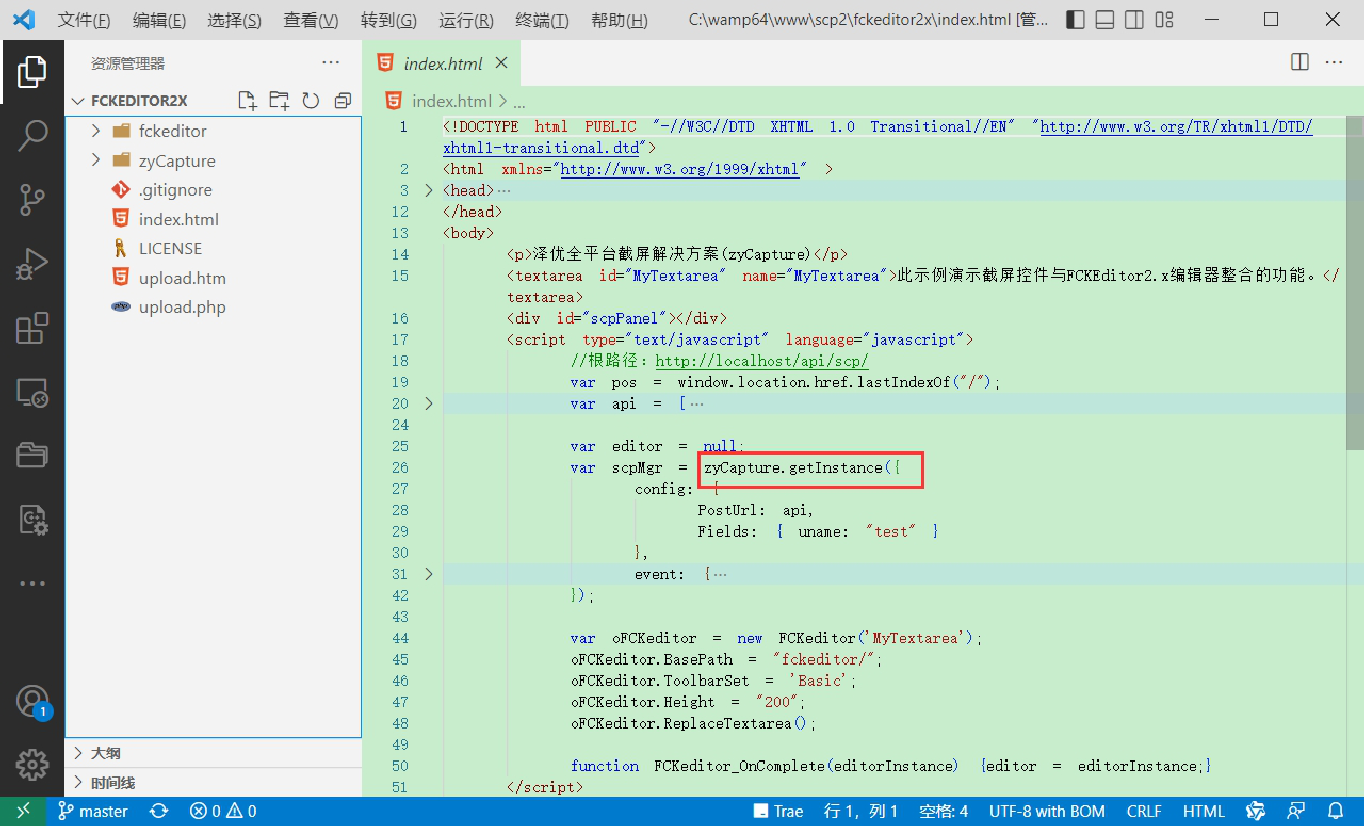Collapse all folders in explorer
Screen dimensions: 1364x826
pos(343,100)
